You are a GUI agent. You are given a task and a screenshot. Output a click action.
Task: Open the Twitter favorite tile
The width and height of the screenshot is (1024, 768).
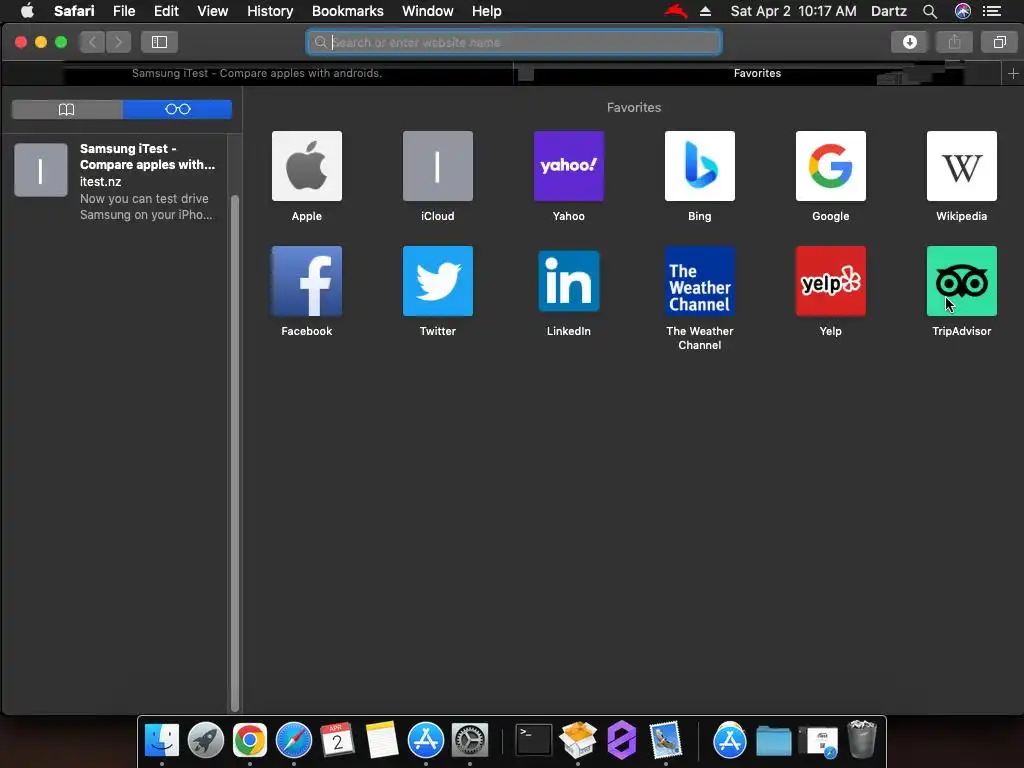coord(438,281)
